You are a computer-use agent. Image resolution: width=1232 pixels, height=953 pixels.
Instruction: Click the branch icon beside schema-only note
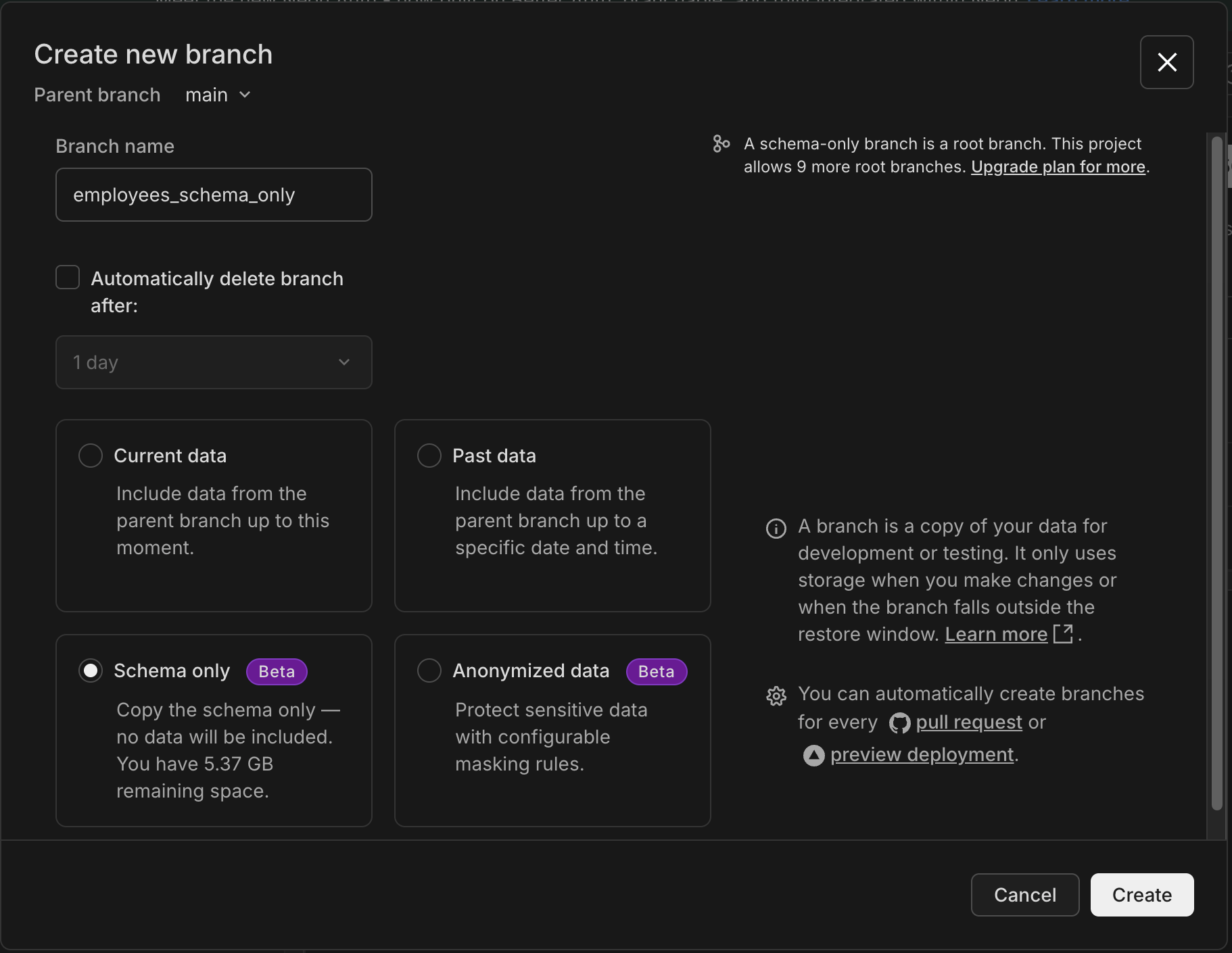coord(721,144)
